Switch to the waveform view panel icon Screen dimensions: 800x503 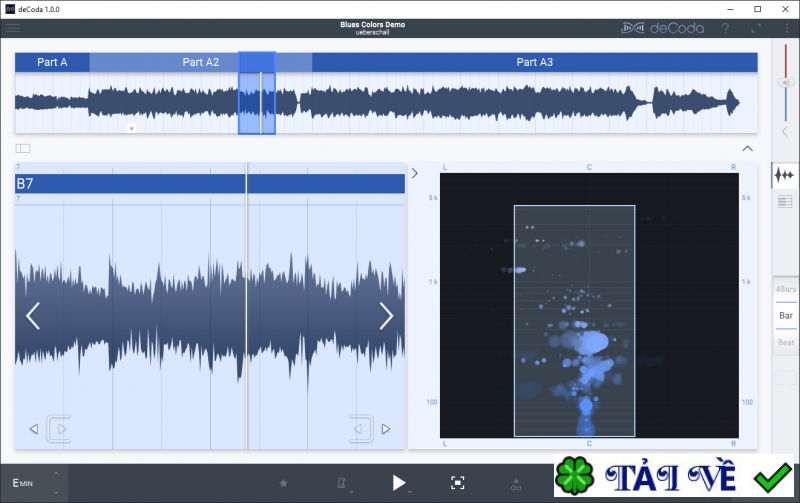[785, 175]
